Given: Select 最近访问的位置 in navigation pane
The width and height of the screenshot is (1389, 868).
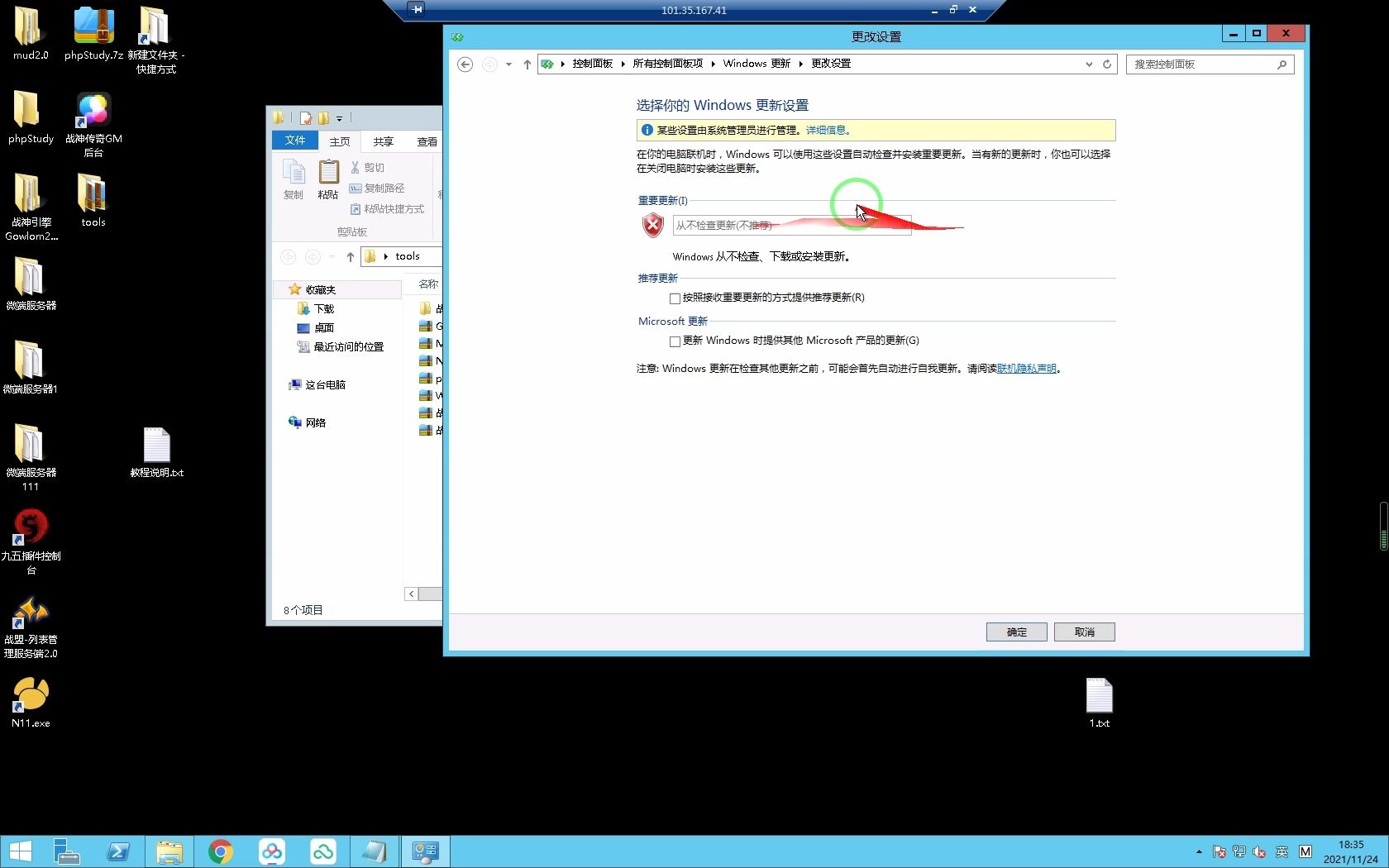Looking at the screenshot, I should point(340,346).
